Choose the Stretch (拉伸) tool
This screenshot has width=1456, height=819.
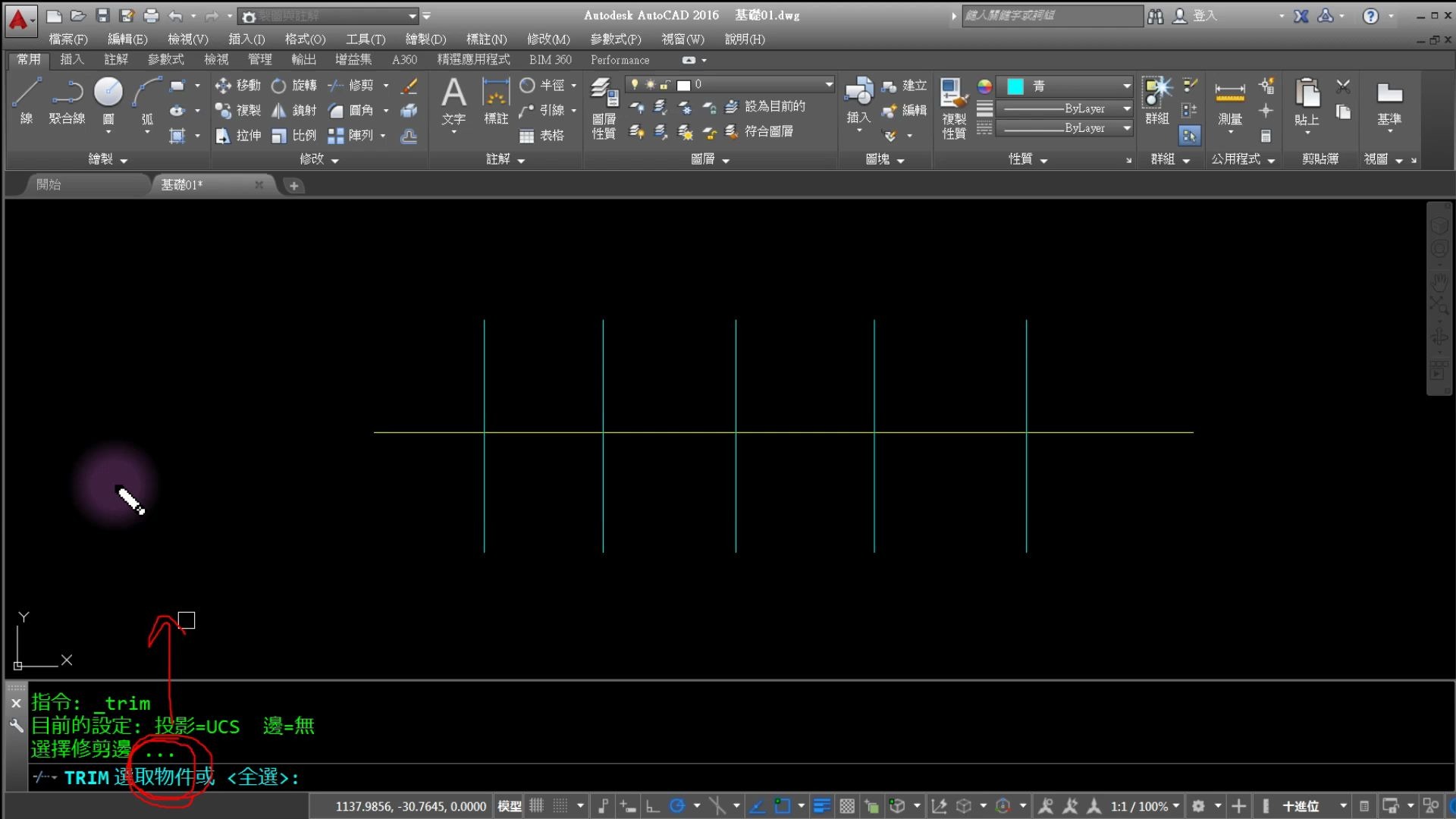pos(237,136)
